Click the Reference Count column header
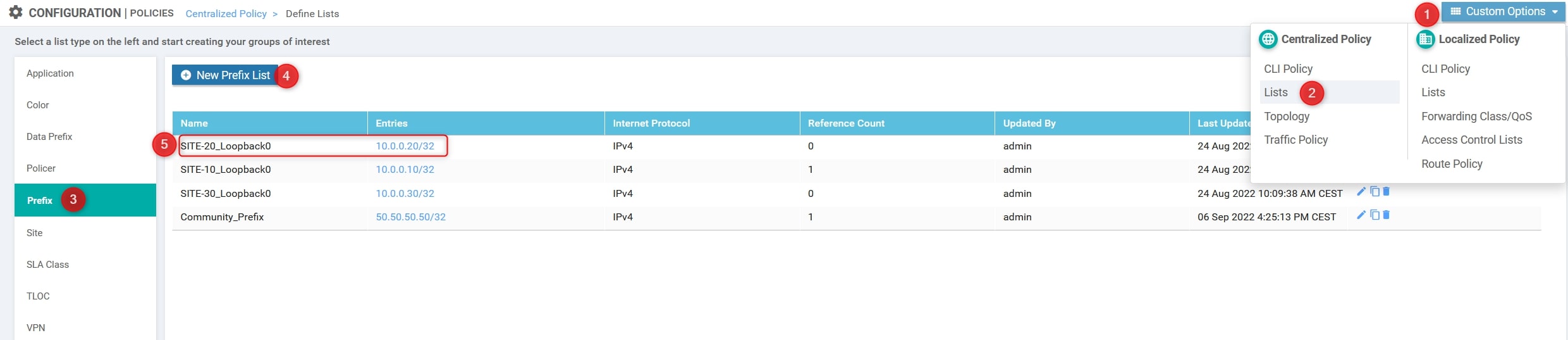This screenshot has height=340, width=1568. [x=845, y=123]
